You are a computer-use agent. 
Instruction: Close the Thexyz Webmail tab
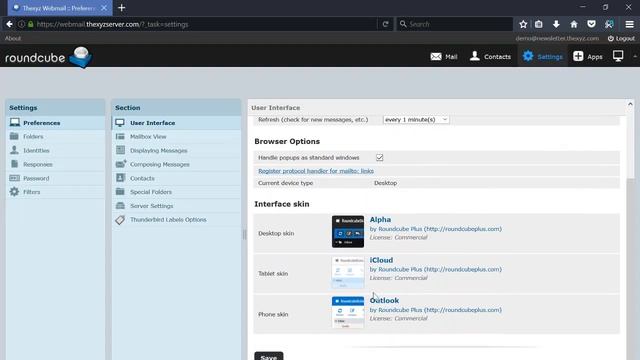[104, 8]
